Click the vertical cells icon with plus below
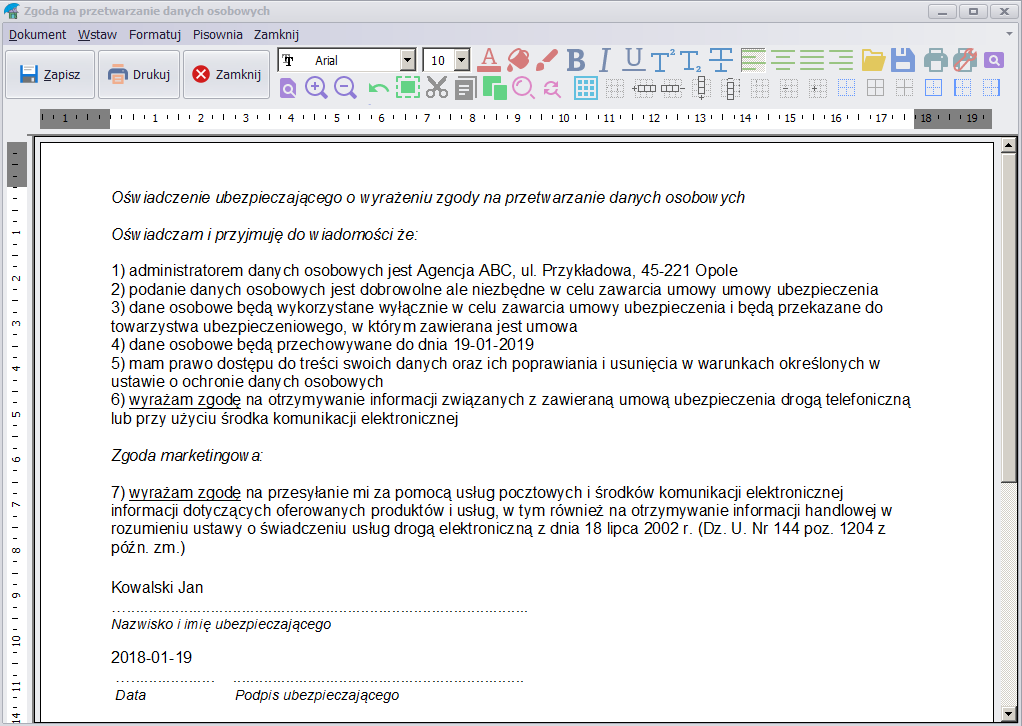1022x726 pixels. (x=701, y=88)
